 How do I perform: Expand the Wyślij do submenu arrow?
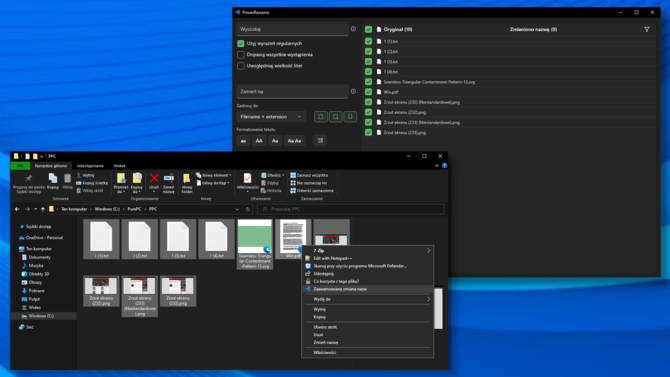coord(429,299)
